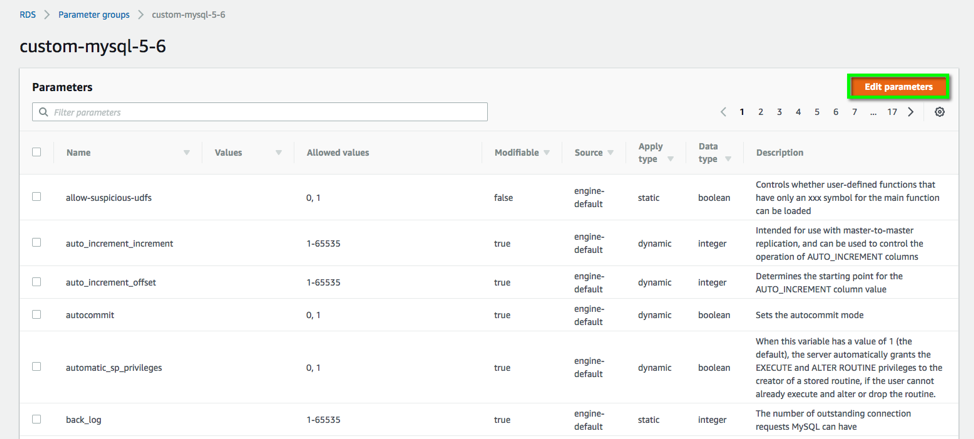The height and width of the screenshot is (439, 974).
Task: Toggle the select-all header checkbox
Action: coord(37,152)
